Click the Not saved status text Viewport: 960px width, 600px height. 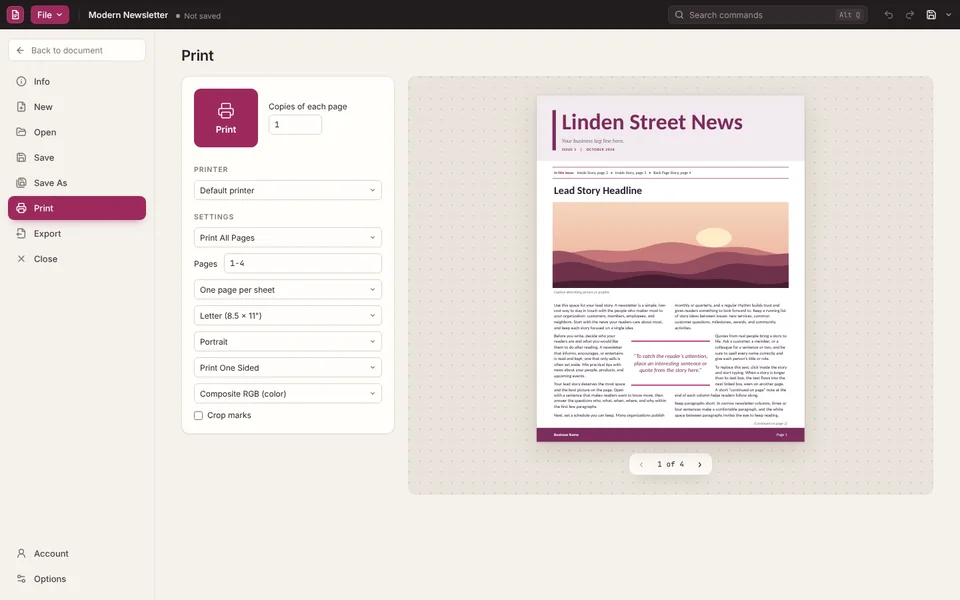pos(202,16)
